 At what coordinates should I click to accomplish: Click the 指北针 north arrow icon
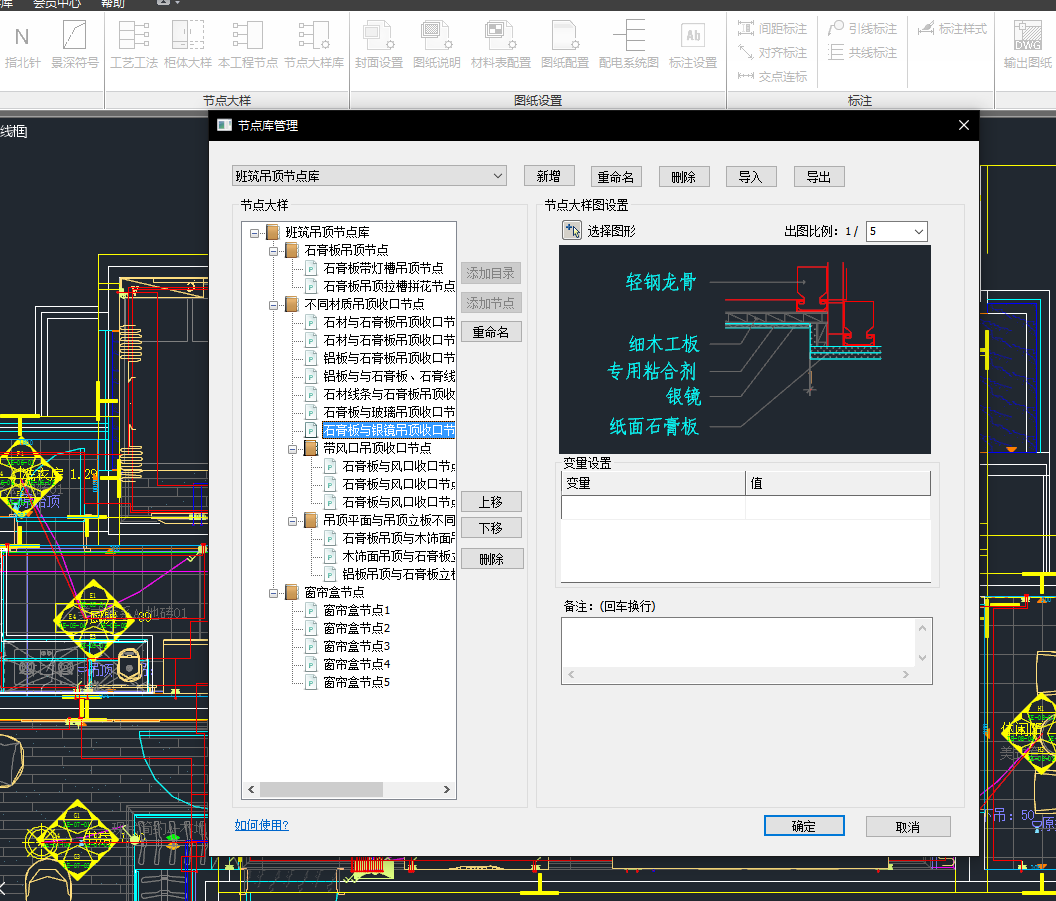pyautogui.click(x=22, y=36)
